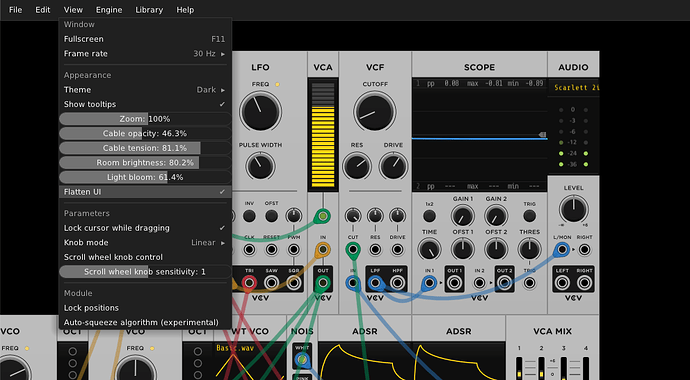Viewport: 690px width, 380px height.
Task: Click the Scope IN 1 jack
Action: 429,283
